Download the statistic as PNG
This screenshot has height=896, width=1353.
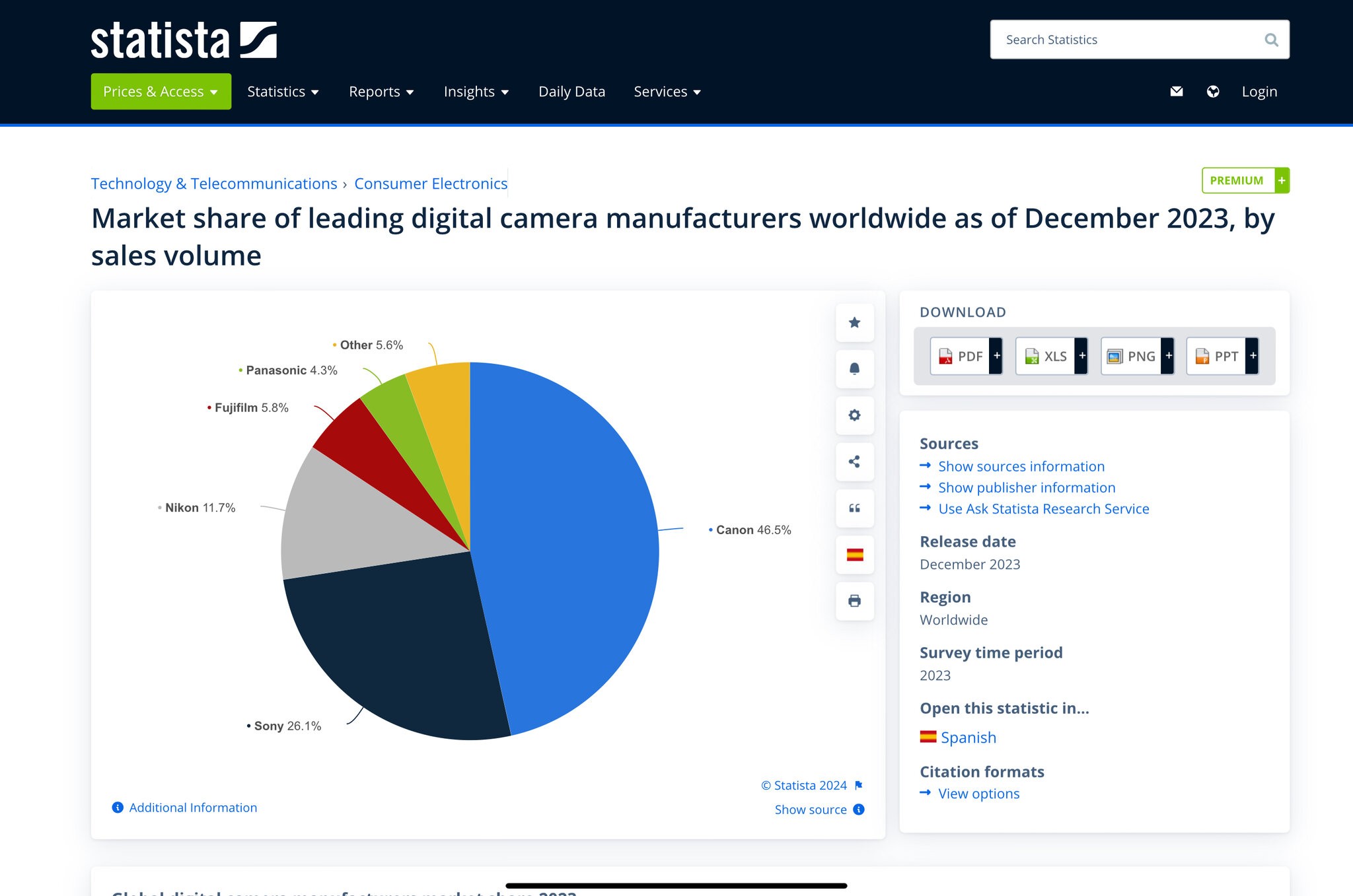[x=1137, y=356]
